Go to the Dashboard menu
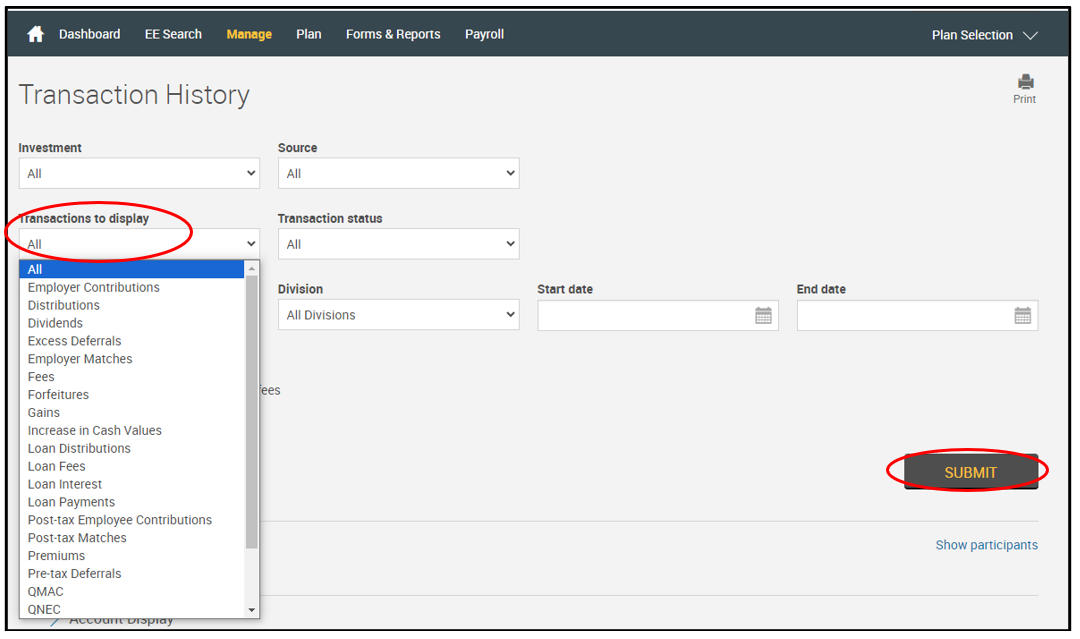This screenshot has height=639, width=1080. coord(89,35)
